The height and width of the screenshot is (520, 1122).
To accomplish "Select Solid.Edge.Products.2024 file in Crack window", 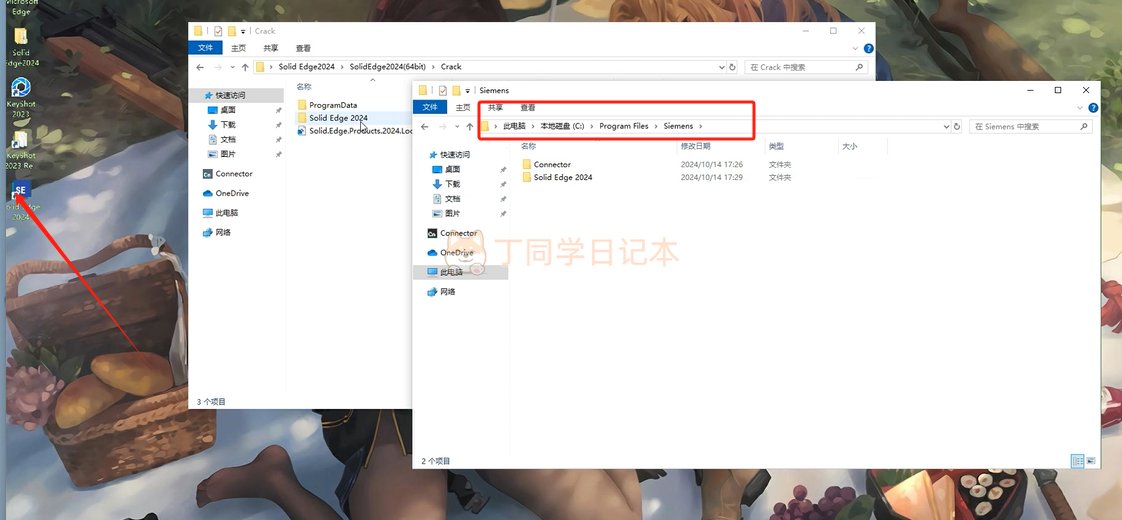I will [x=356, y=131].
